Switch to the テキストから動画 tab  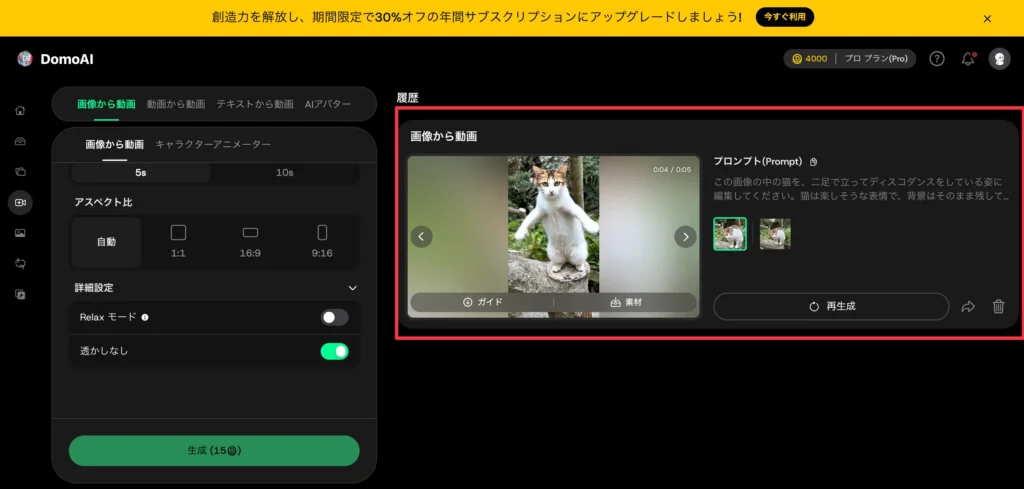(x=255, y=104)
